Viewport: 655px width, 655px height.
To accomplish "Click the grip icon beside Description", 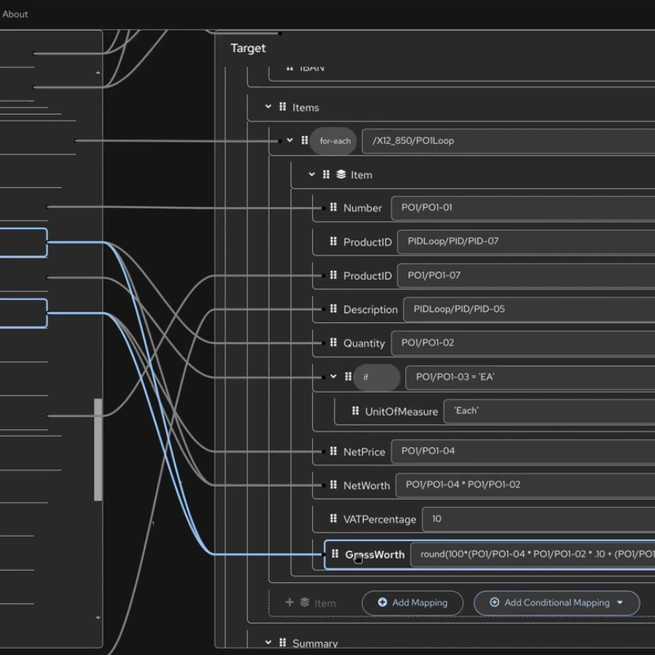I will [333, 309].
